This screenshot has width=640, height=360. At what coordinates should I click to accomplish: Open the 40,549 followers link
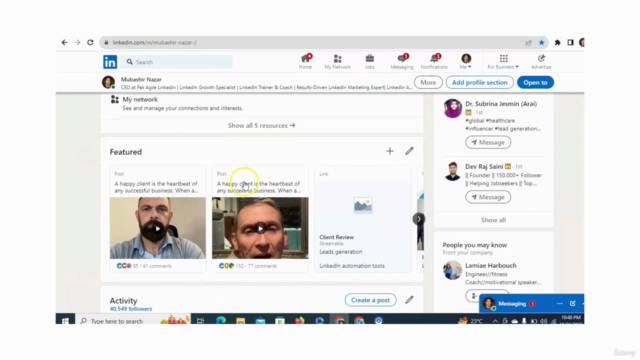131,309
